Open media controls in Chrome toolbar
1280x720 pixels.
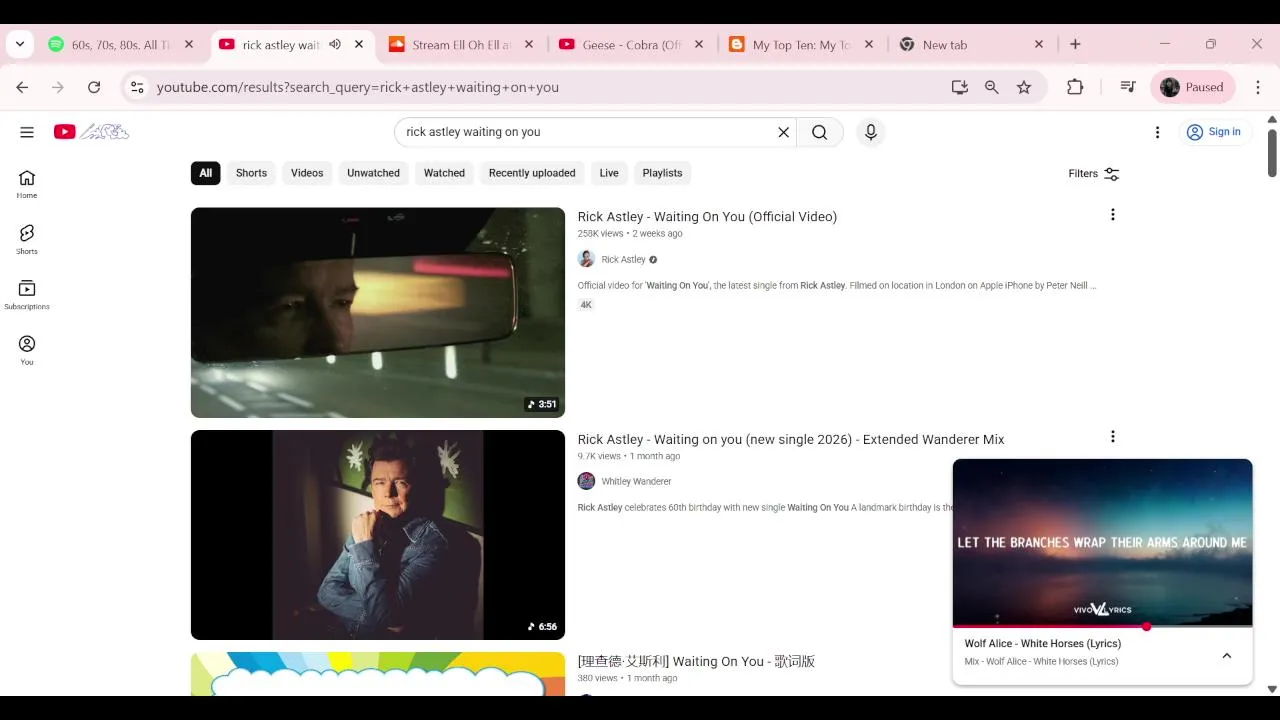coord(1128,87)
